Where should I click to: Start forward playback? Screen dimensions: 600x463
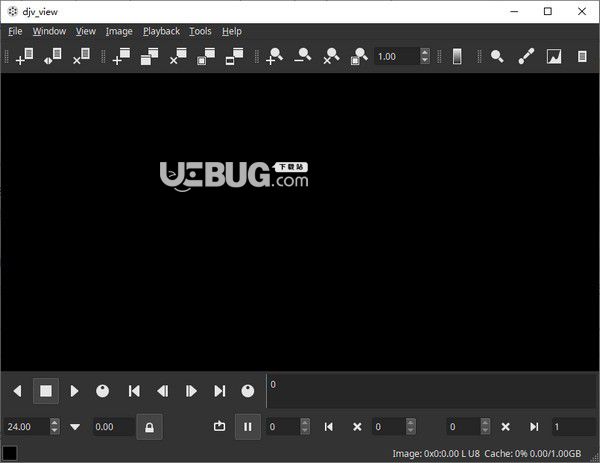coord(74,391)
